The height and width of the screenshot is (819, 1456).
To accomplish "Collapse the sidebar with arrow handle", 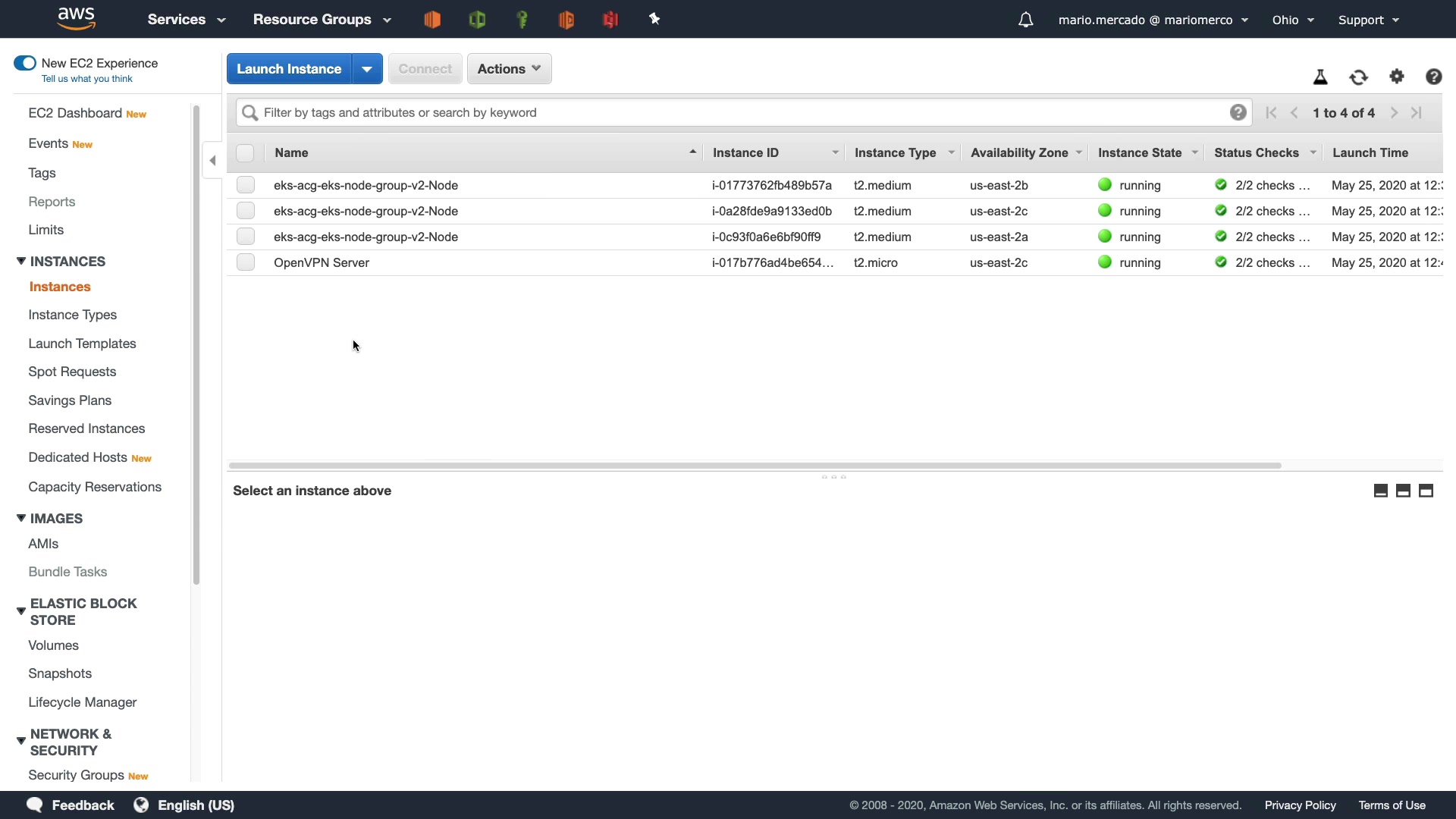I will 212,161.
